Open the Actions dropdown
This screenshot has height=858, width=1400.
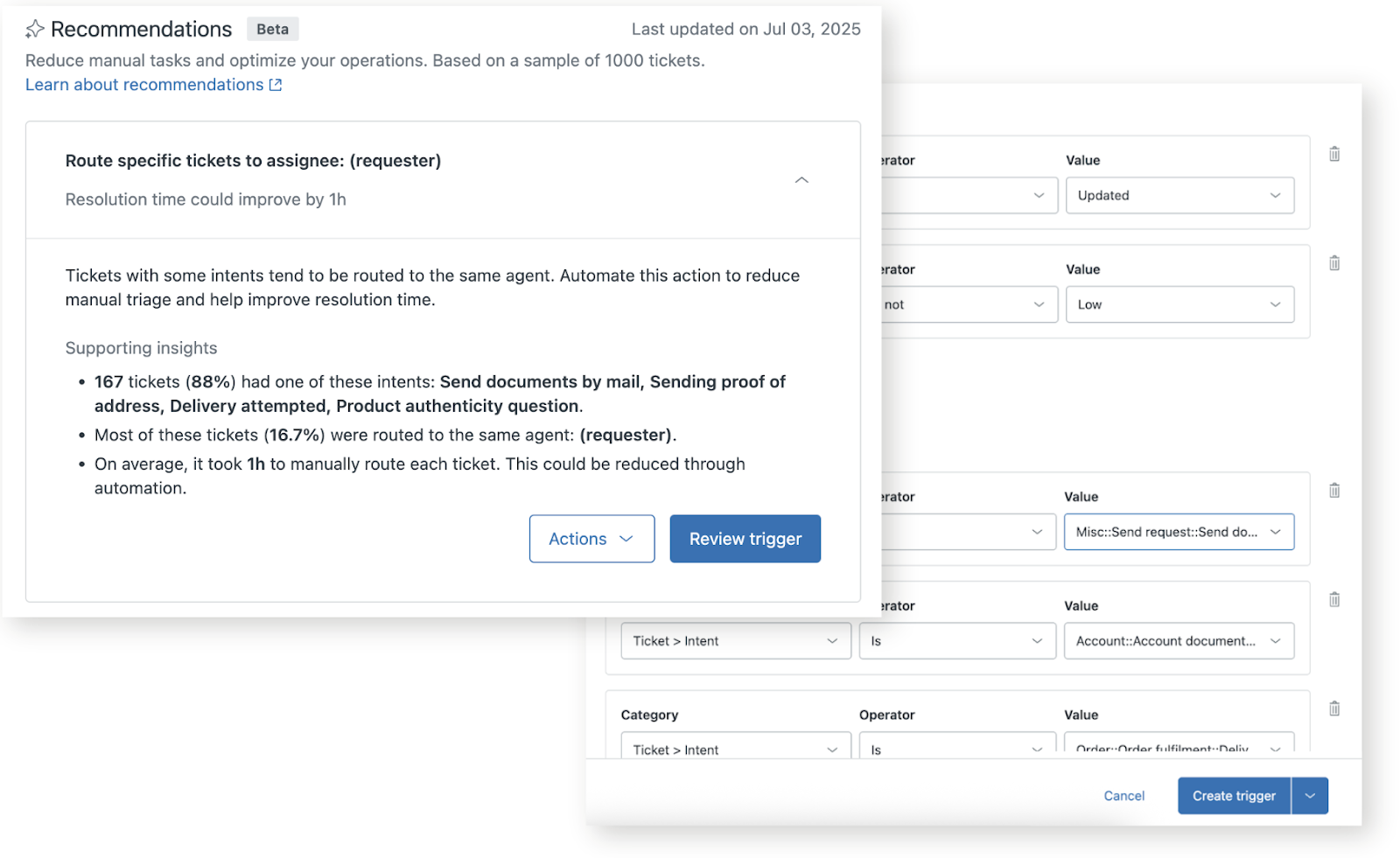click(x=591, y=539)
